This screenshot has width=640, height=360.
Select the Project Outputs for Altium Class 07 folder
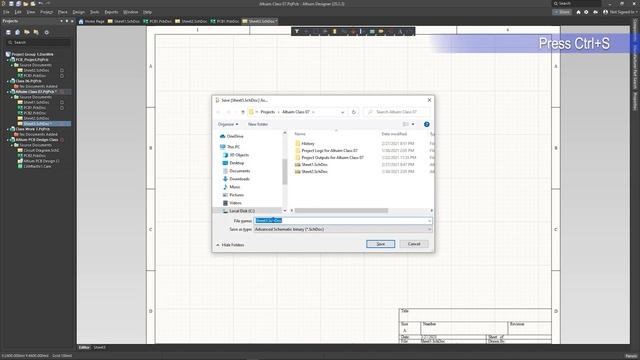tap(329, 158)
